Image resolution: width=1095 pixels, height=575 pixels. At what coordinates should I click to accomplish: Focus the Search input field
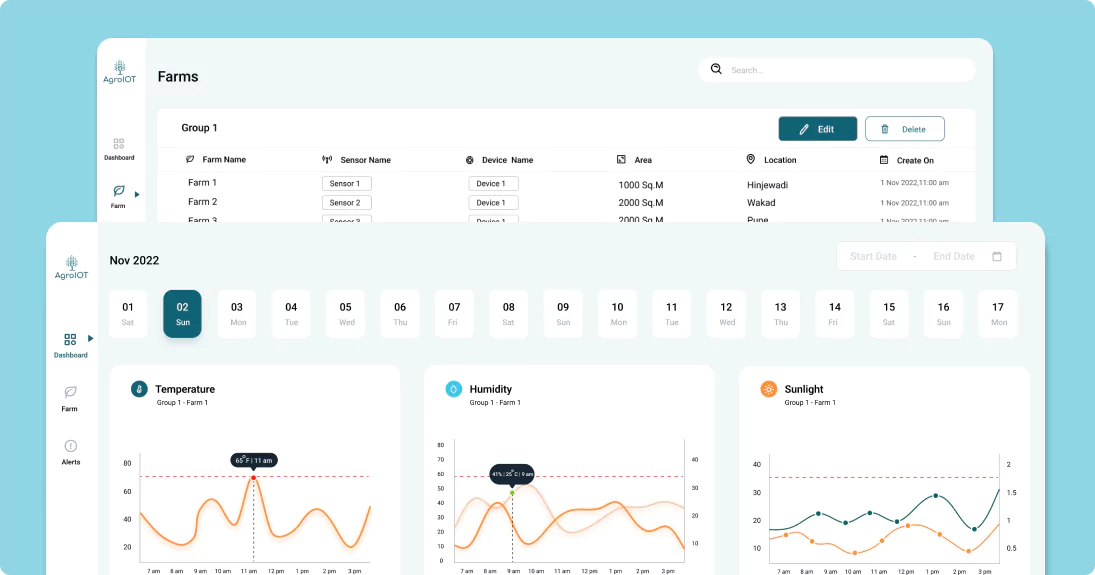point(837,70)
